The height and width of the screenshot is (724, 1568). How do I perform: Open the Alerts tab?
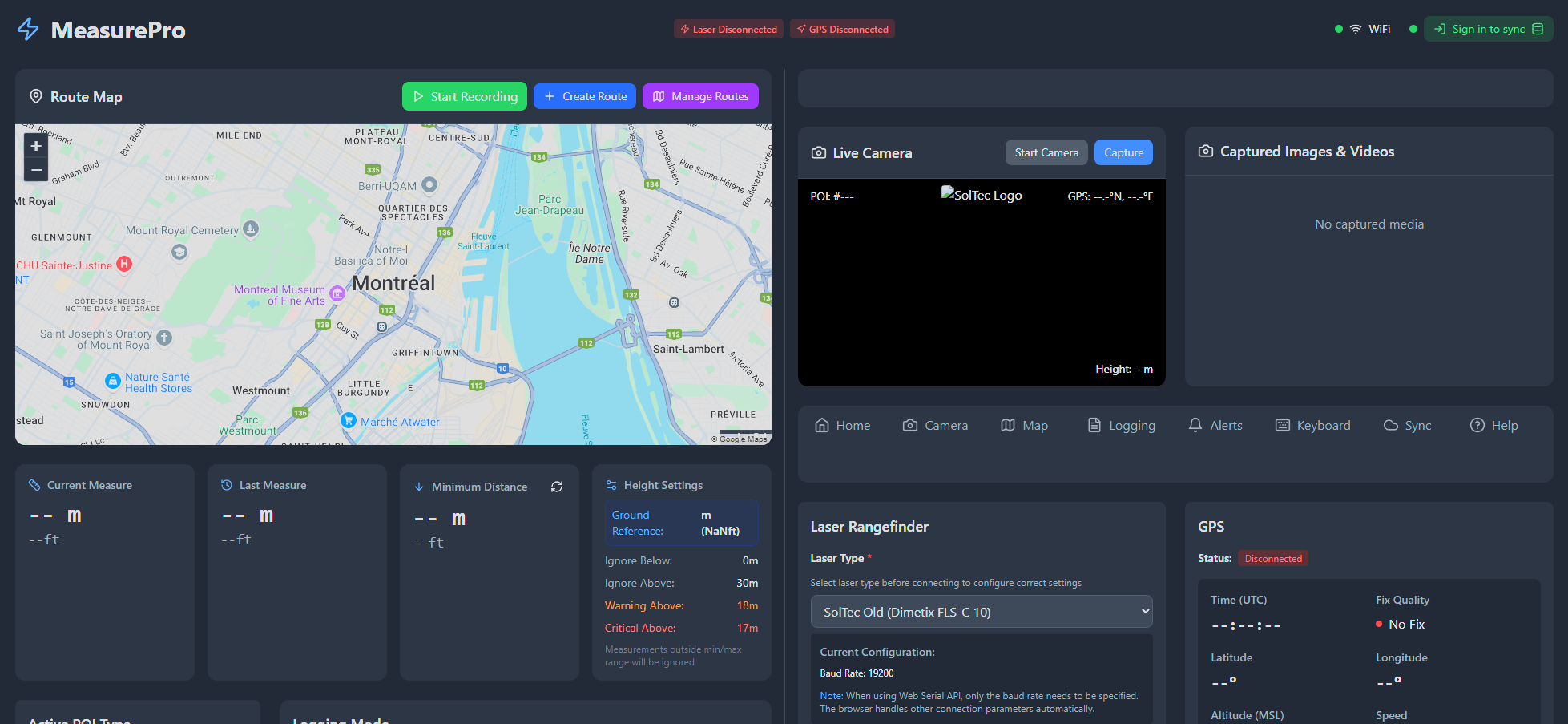click(x=1215, y=425)
